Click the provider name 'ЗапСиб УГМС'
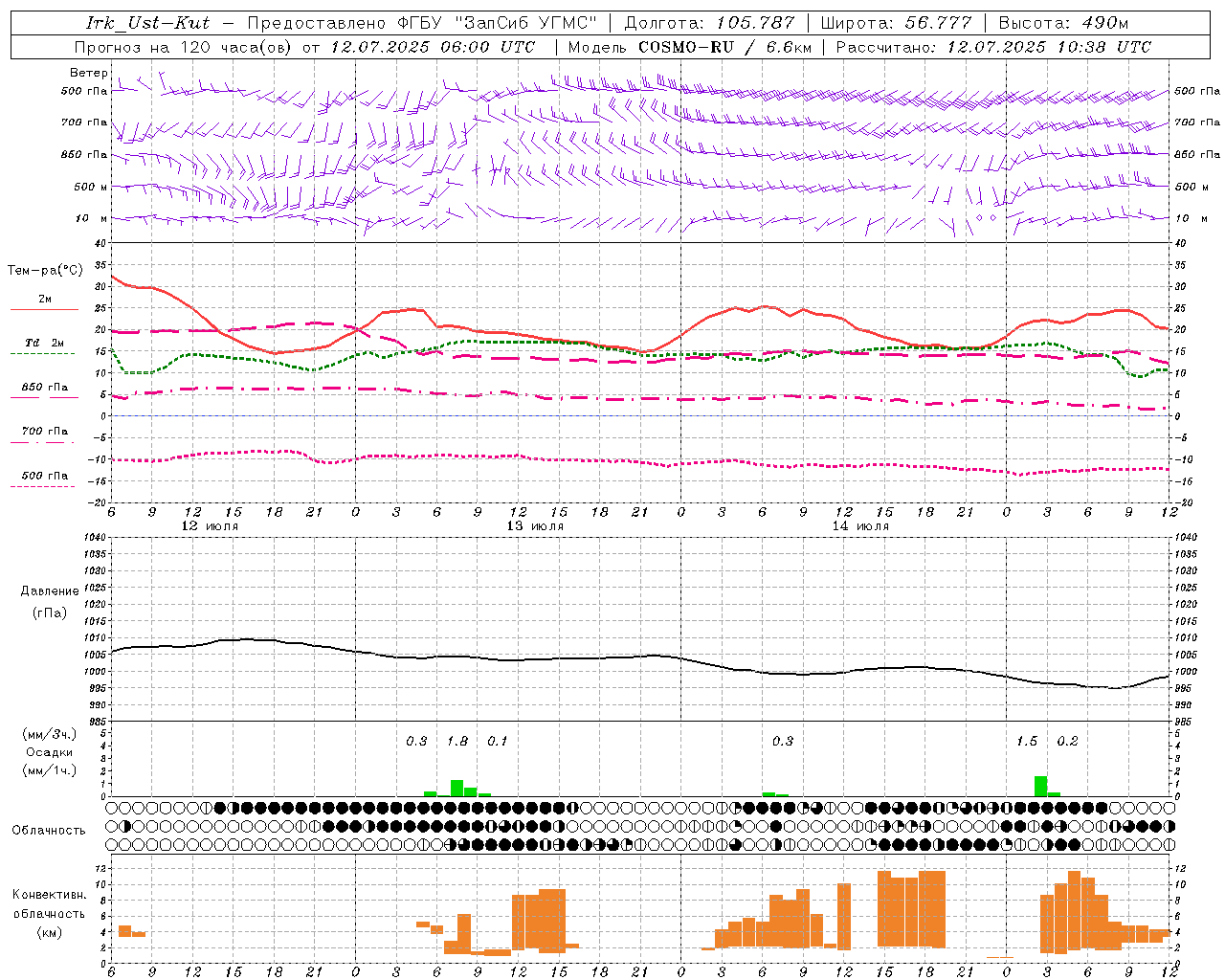Viewport: 1225px width, 980px height. [526, 23]
